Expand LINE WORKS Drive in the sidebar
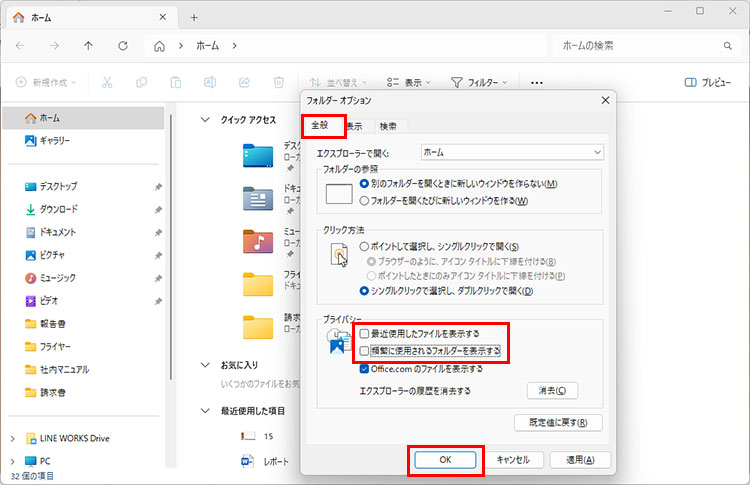 (12, 438)
